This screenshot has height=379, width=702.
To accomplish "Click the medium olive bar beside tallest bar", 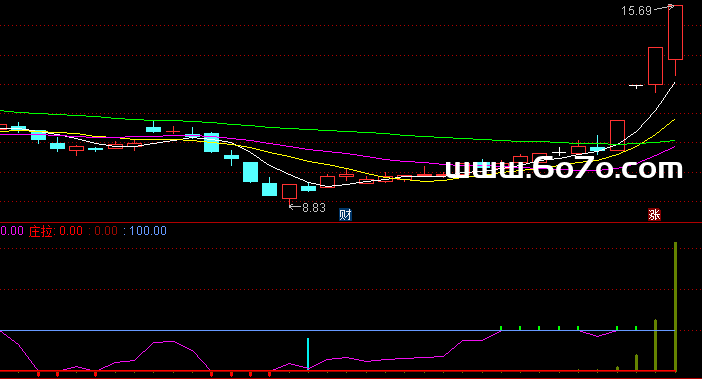I will [655, 345].
